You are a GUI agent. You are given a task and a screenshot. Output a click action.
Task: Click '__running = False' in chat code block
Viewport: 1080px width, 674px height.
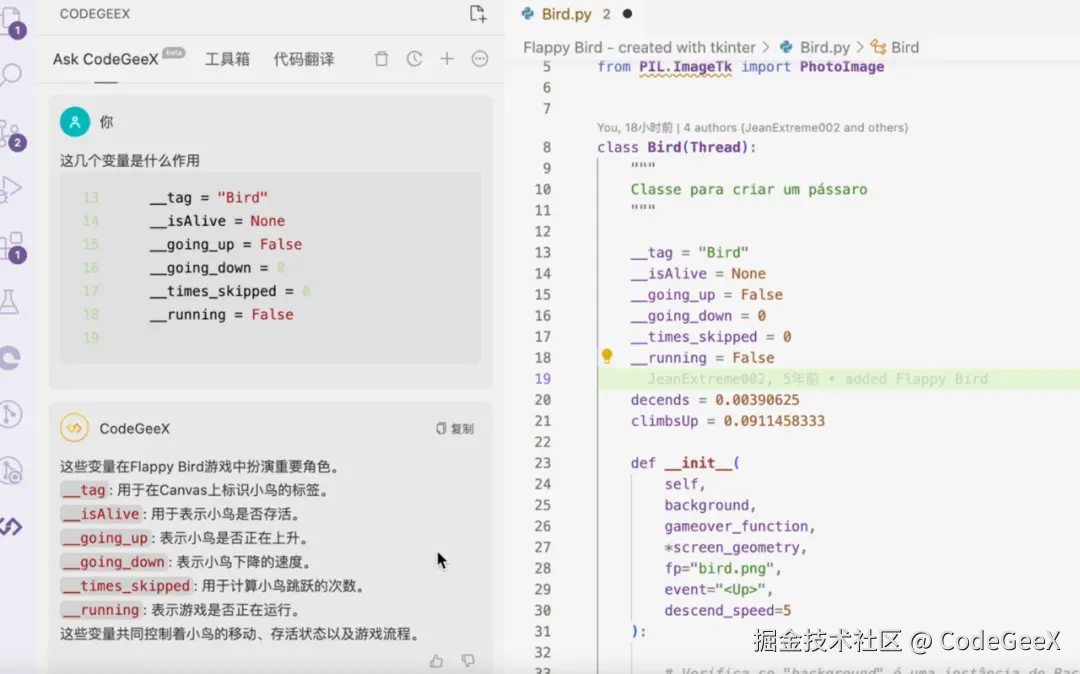click(221, 315)
